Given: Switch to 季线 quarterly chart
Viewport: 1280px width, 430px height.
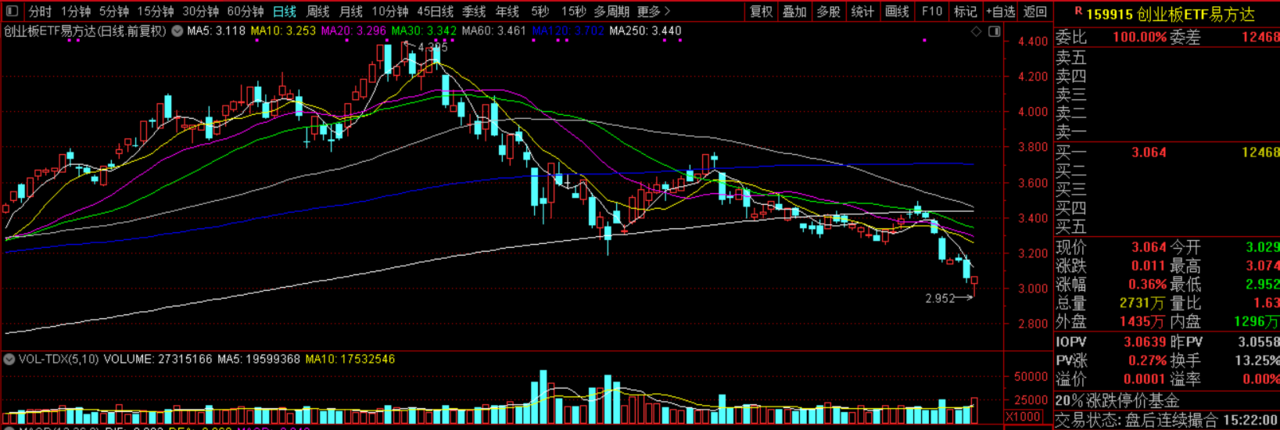Looking at the screenshot, I should 474,12.
